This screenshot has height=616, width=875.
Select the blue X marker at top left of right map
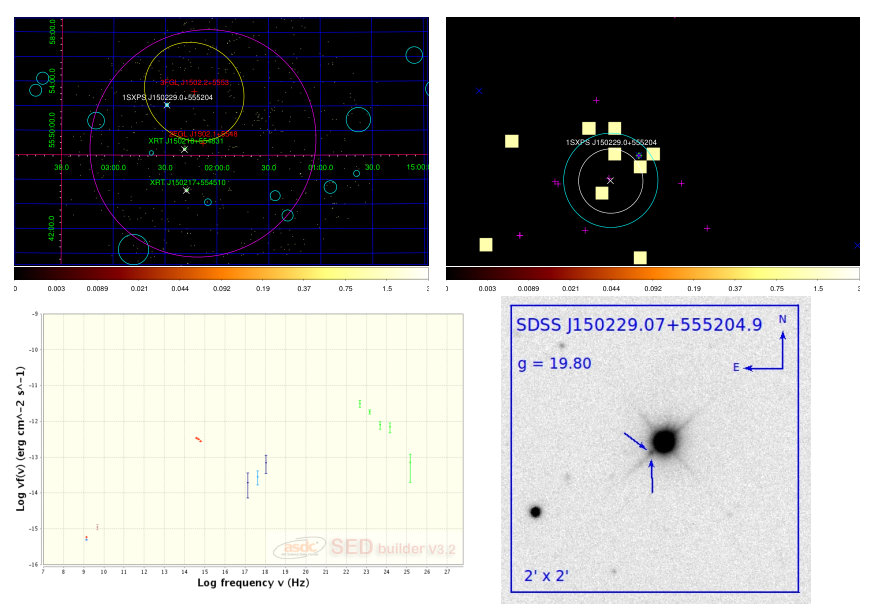point(479,91)
